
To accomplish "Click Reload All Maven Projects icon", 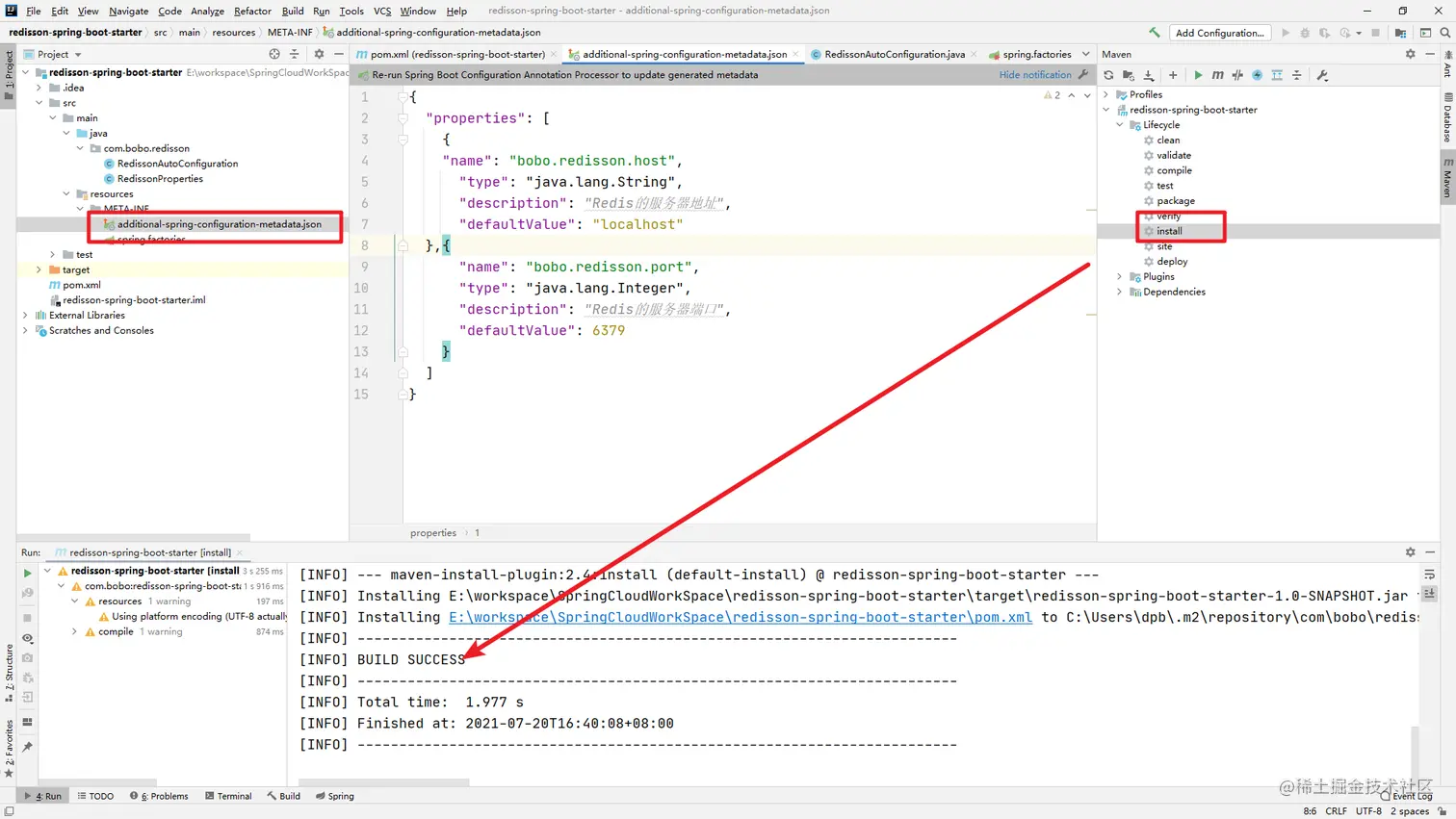I will (1108, 75).
